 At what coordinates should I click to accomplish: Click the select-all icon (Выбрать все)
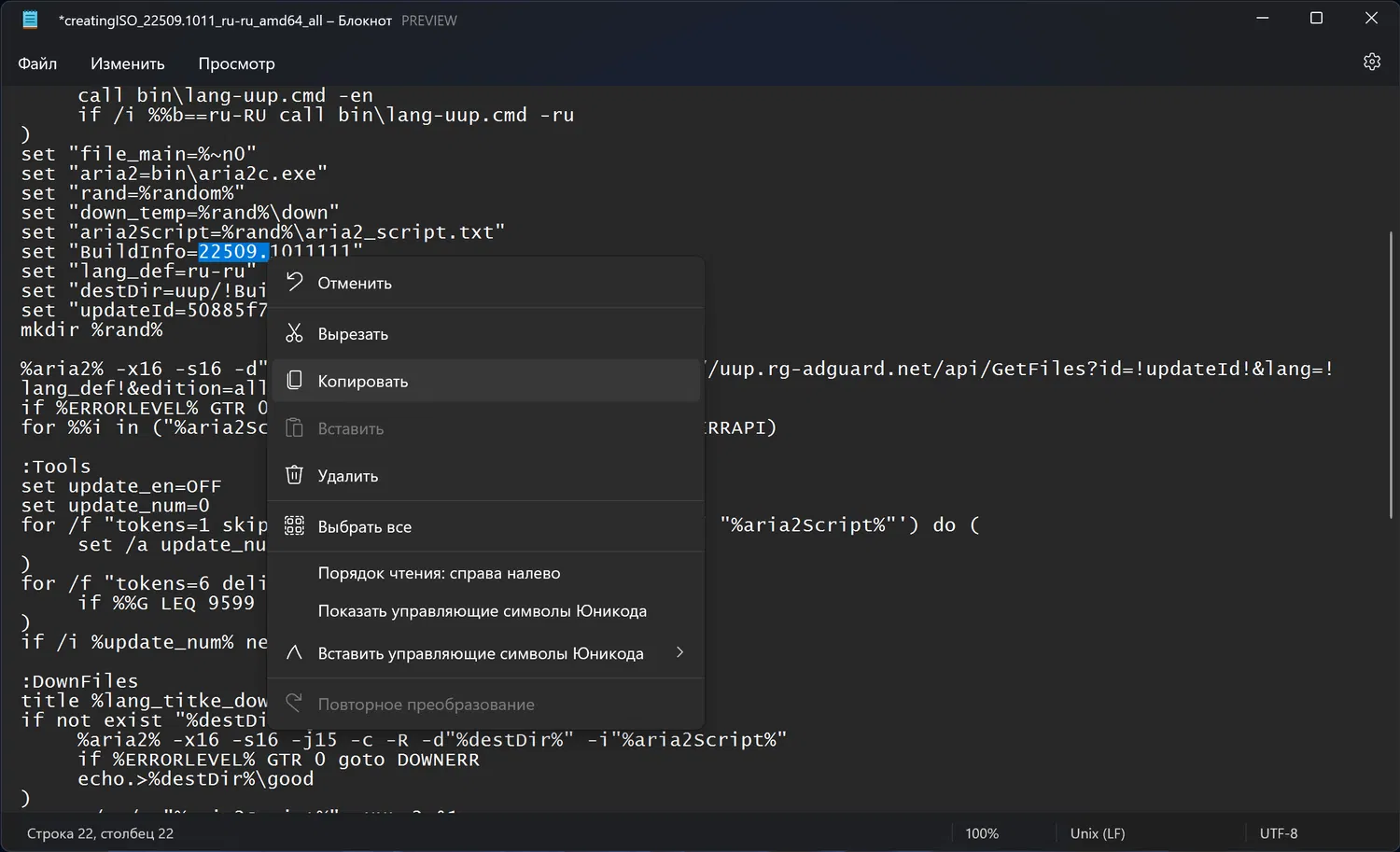[x=295, y=526]
